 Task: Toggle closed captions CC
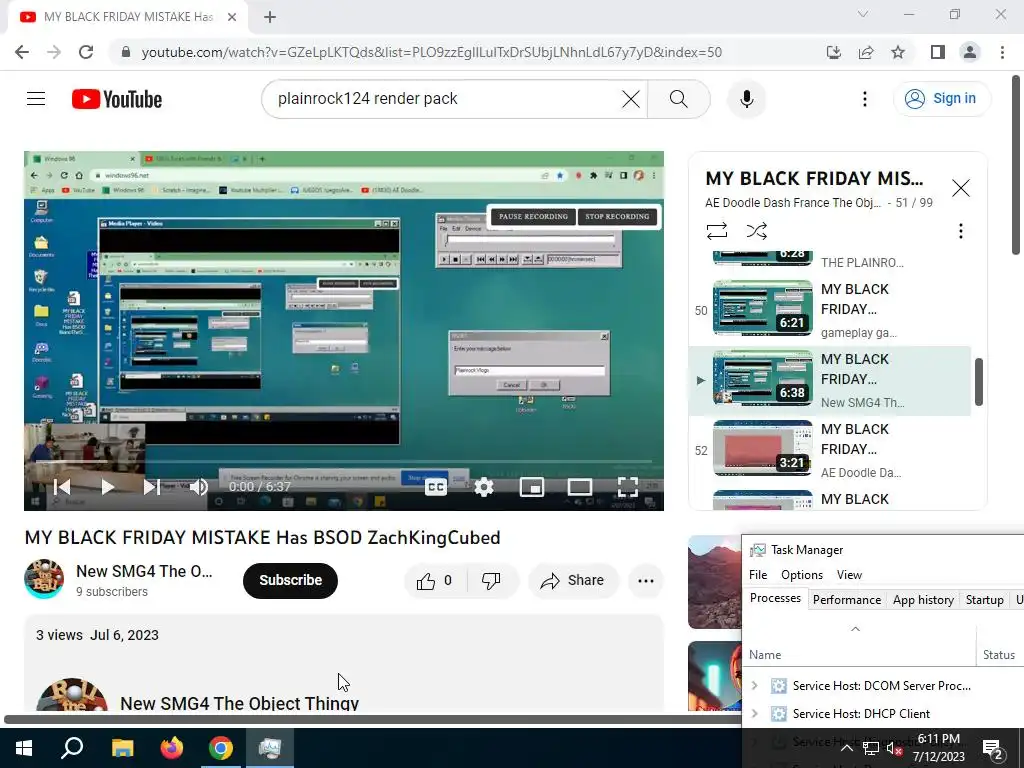(436, 487)
